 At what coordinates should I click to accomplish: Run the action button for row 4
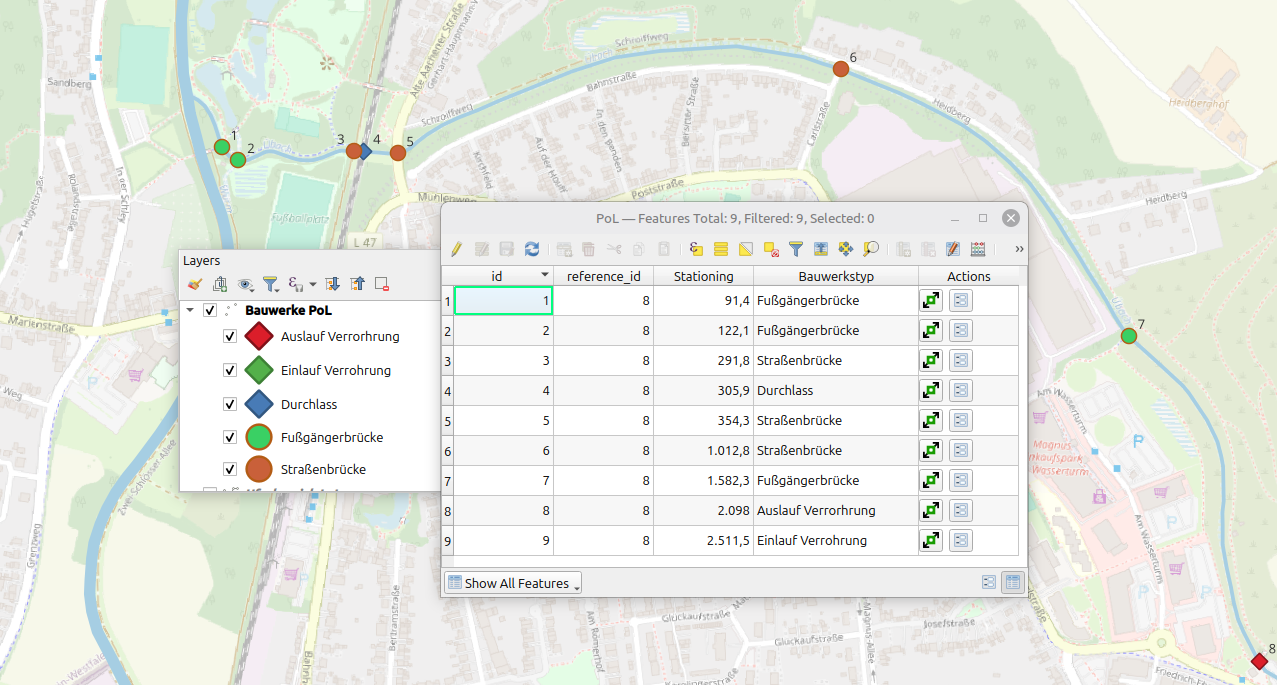click(x=931, y=390)
